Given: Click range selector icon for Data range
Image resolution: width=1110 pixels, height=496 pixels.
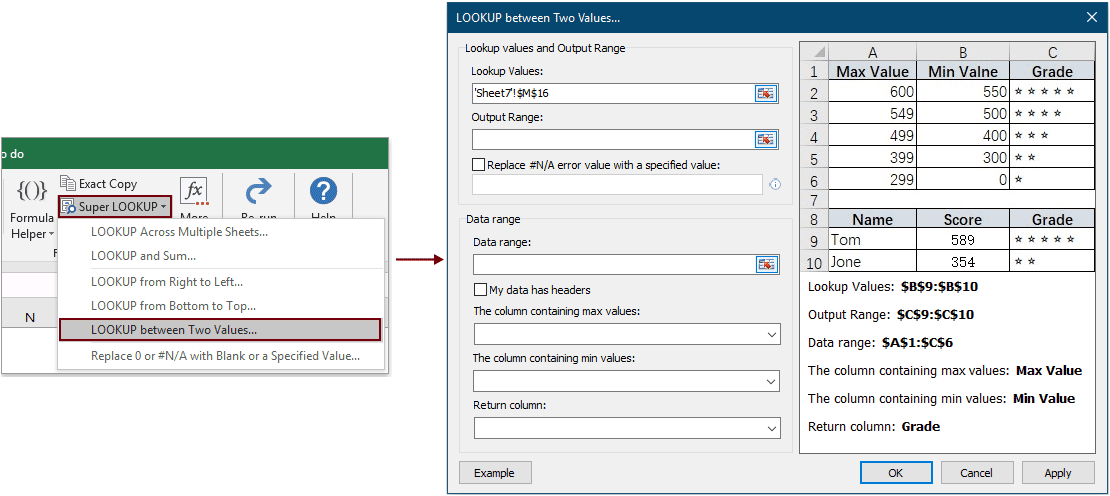Looking at the screenshot, I should [x=766, y=264].
